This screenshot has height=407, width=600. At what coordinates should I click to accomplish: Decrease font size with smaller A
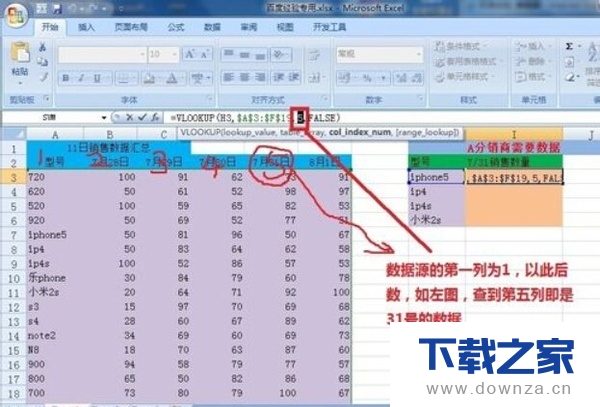click(x=204, y=54)
